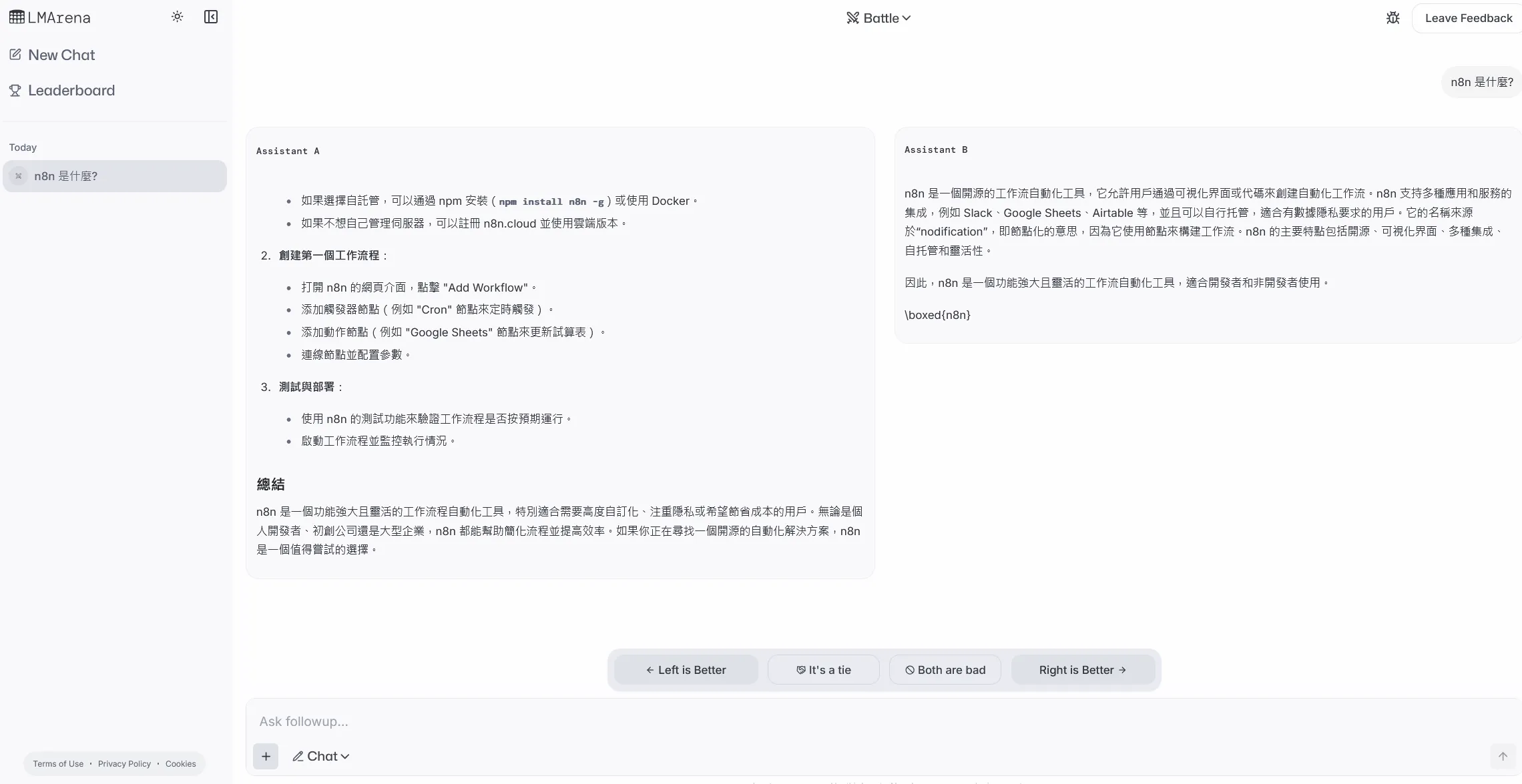Screen dimensions: 1522x784
Task: Click the '\boxed{n8n}' text
Action: (x=937, y=315)
